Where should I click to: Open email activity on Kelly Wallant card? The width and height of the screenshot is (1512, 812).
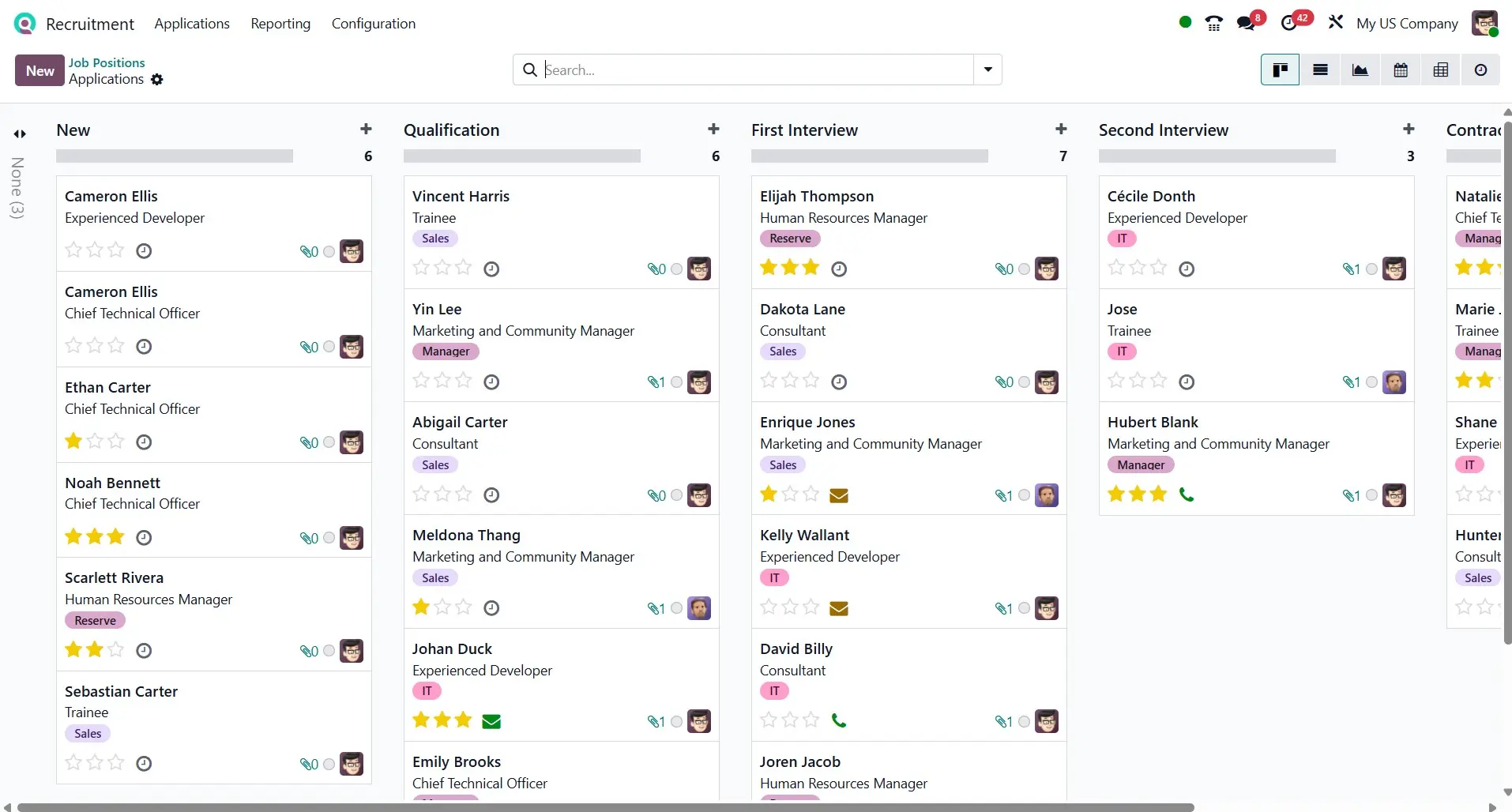(839, 608)
